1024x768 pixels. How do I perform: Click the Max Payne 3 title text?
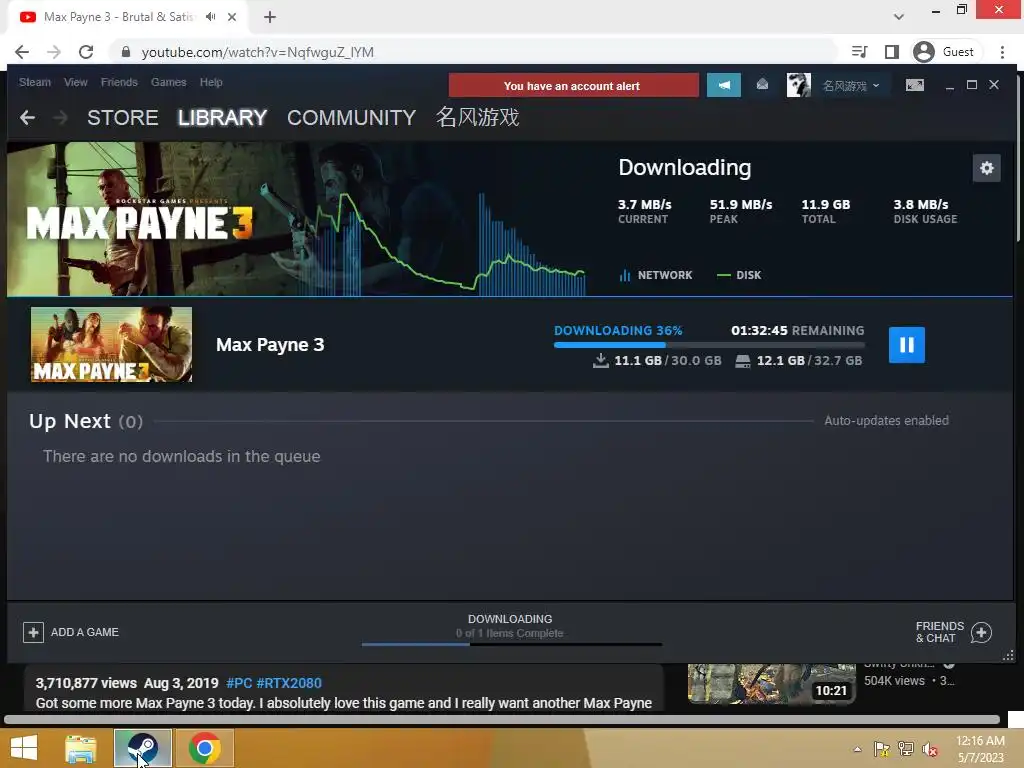(270, 345)
